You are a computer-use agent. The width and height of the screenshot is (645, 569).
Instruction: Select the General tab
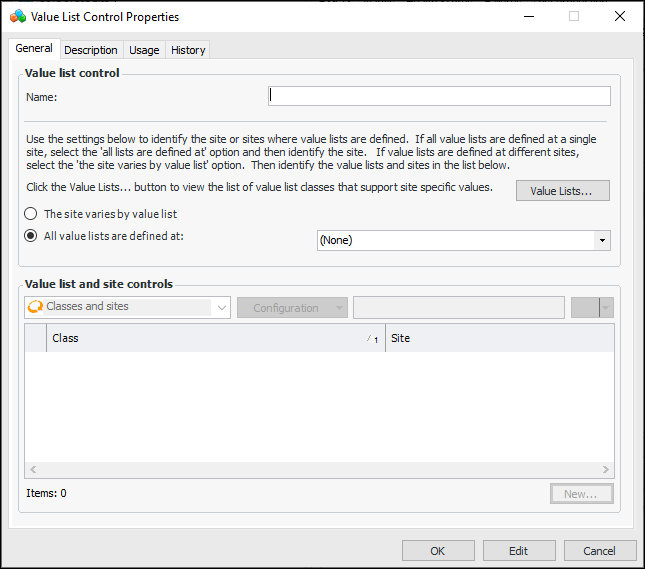34,49
